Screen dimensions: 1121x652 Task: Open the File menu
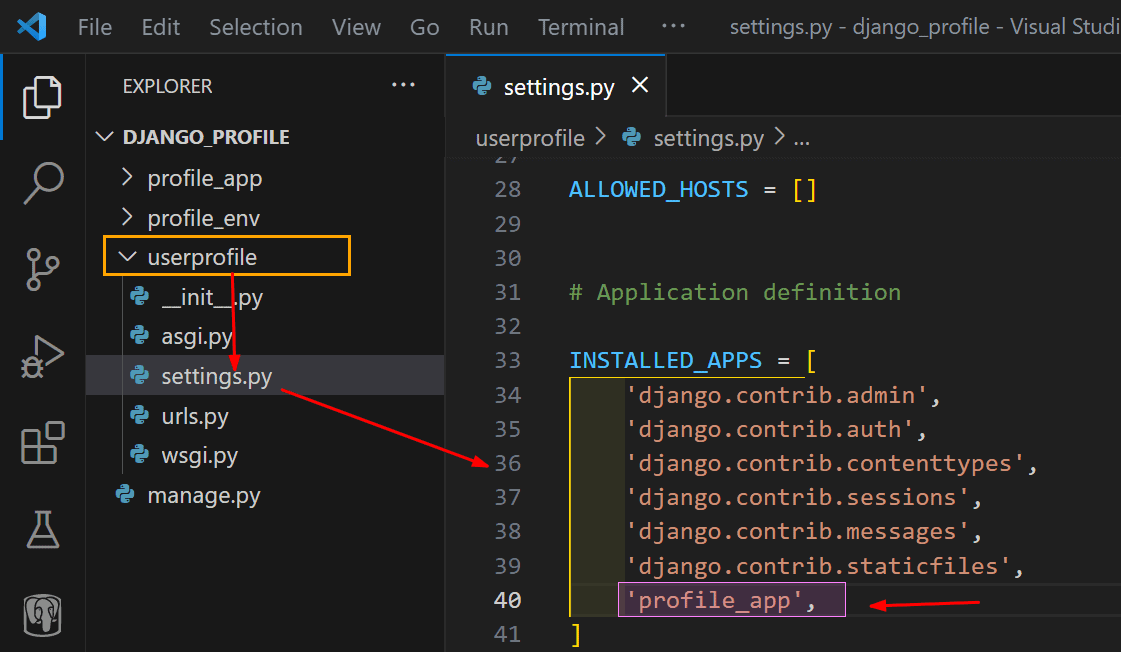(x=95, y=27)
